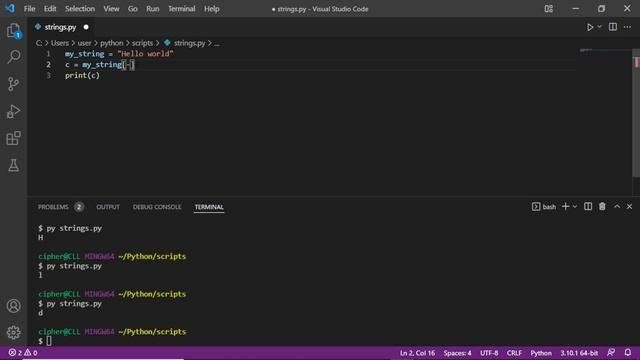
Task: Customize layout icon in title bar
Action: [x=549, y=9]
